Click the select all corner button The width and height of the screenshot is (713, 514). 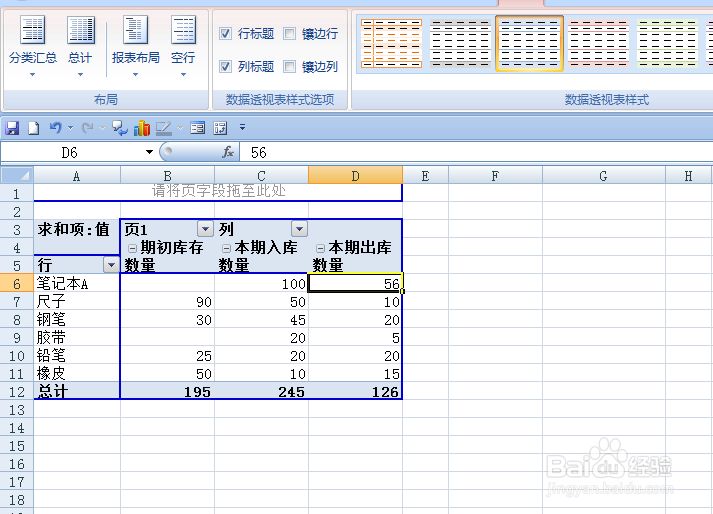click(17, 175)
